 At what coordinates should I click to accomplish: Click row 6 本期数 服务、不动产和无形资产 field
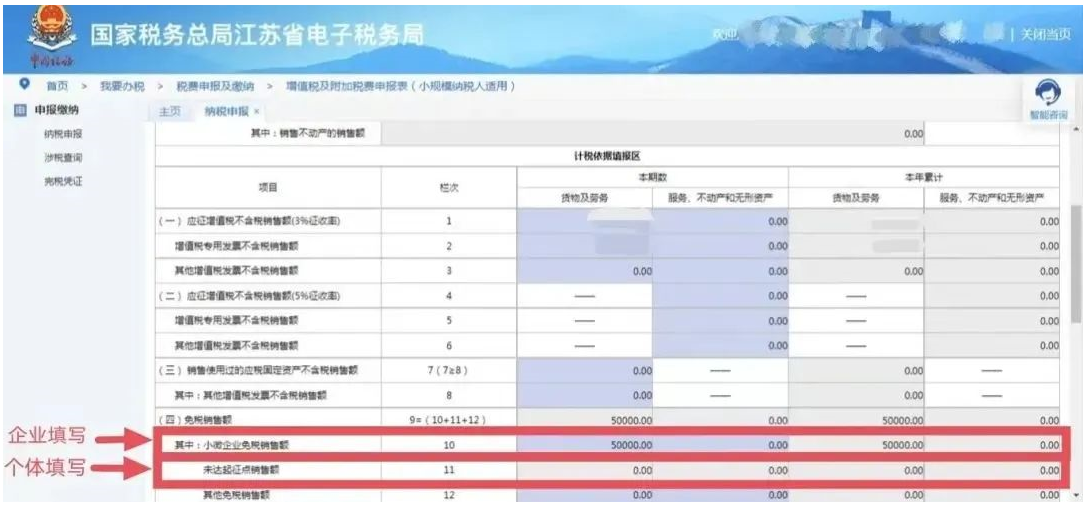tap(720, 345)
